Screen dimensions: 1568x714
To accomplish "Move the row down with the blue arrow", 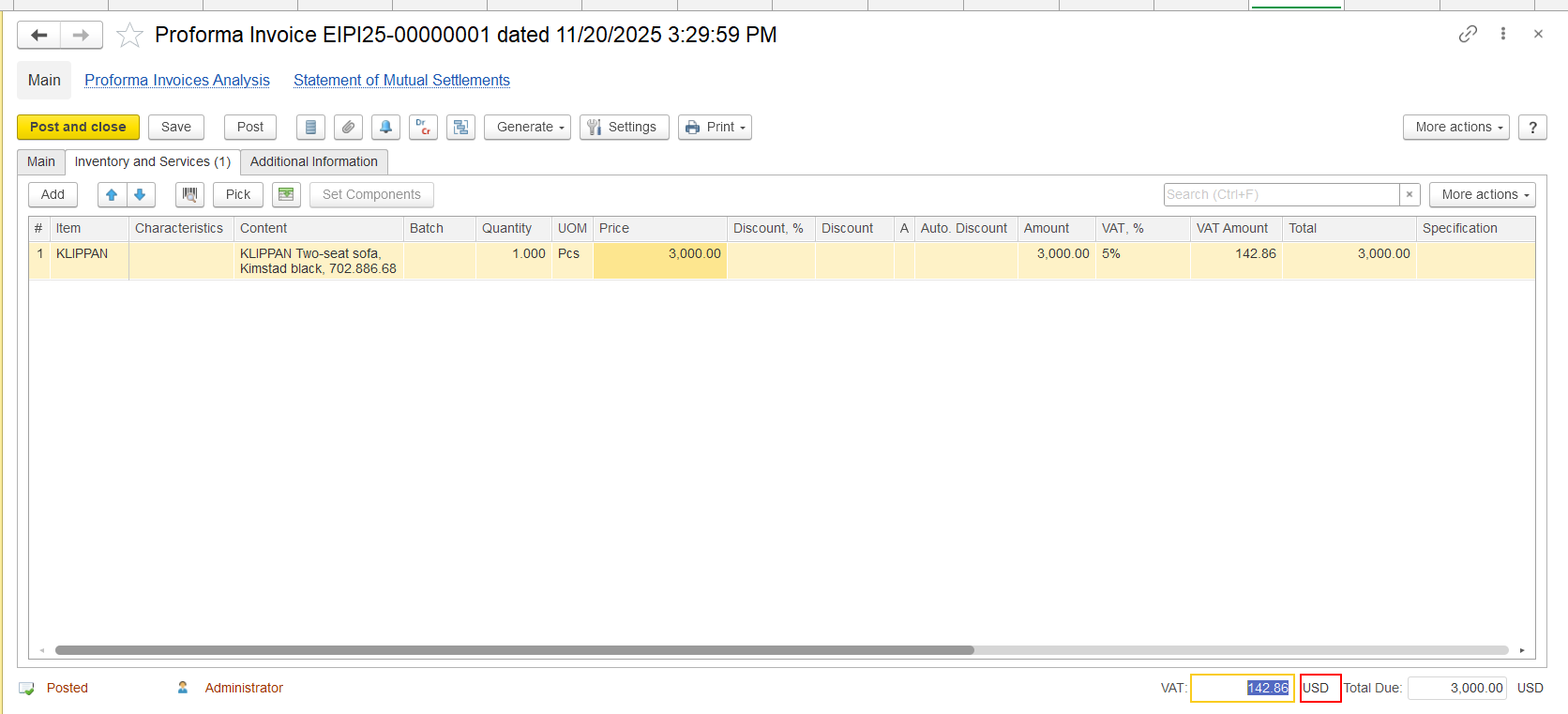I will click(x=140, y=195).
